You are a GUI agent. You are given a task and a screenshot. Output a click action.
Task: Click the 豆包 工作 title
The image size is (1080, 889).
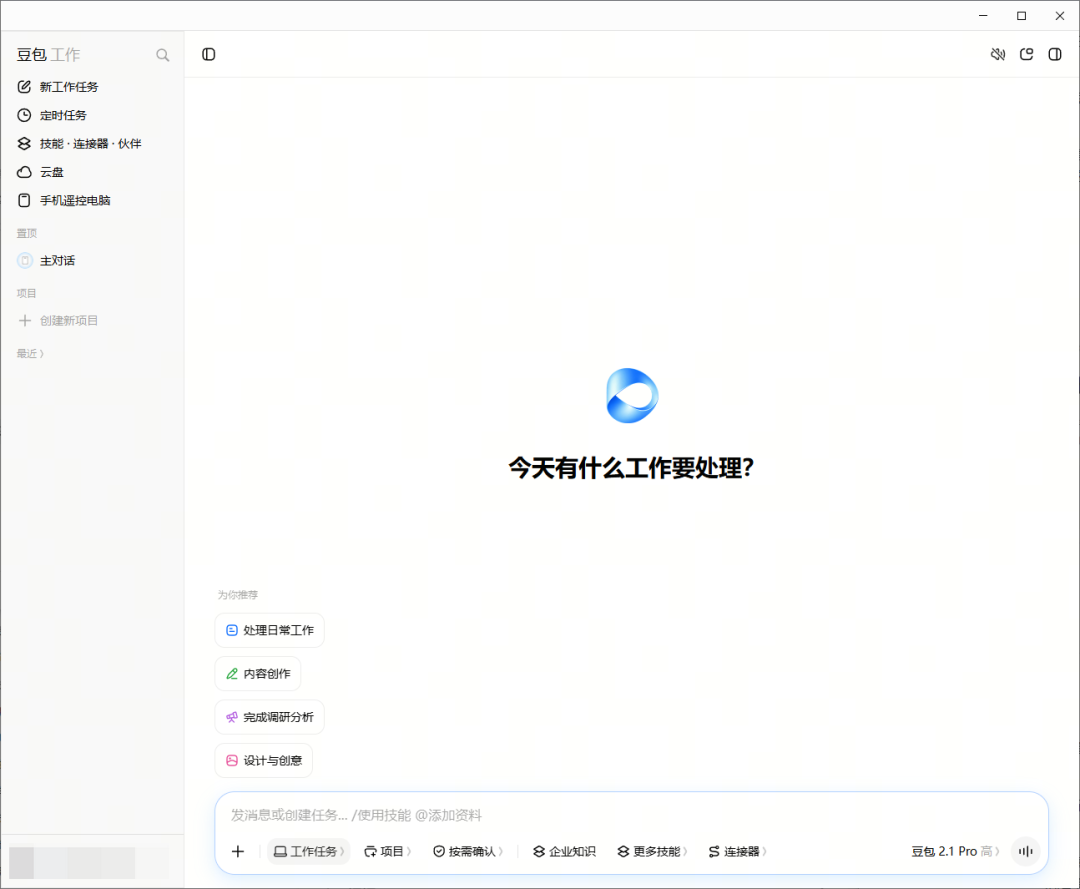pos(48,54)
